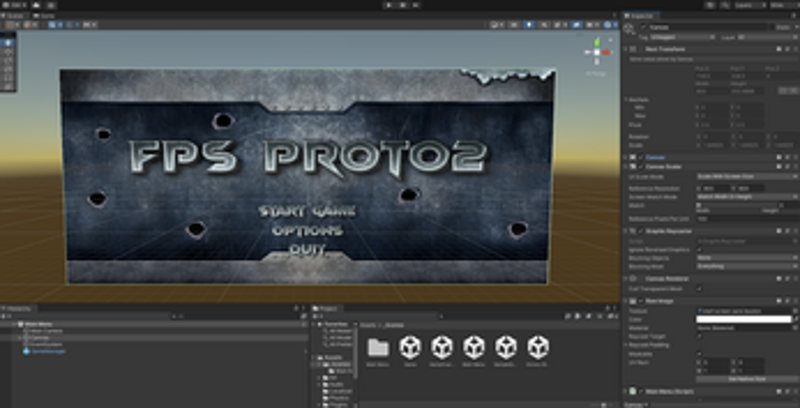The image size is (800, 408).
Task: Click the Match width-height slider
Action: pos(740,205)
